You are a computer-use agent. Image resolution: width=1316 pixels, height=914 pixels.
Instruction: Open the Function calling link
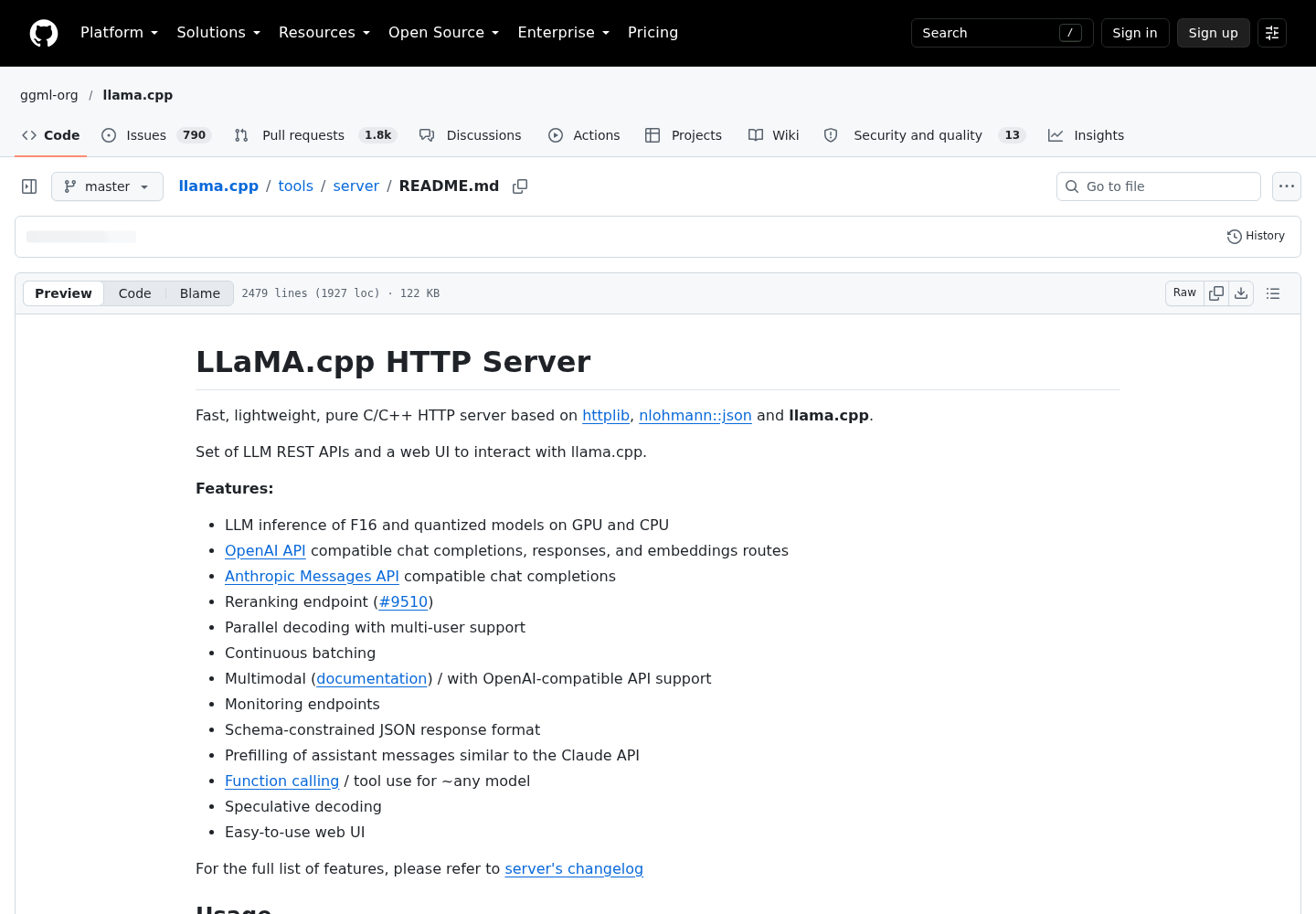pyautogui.click(x=281, y=781)
